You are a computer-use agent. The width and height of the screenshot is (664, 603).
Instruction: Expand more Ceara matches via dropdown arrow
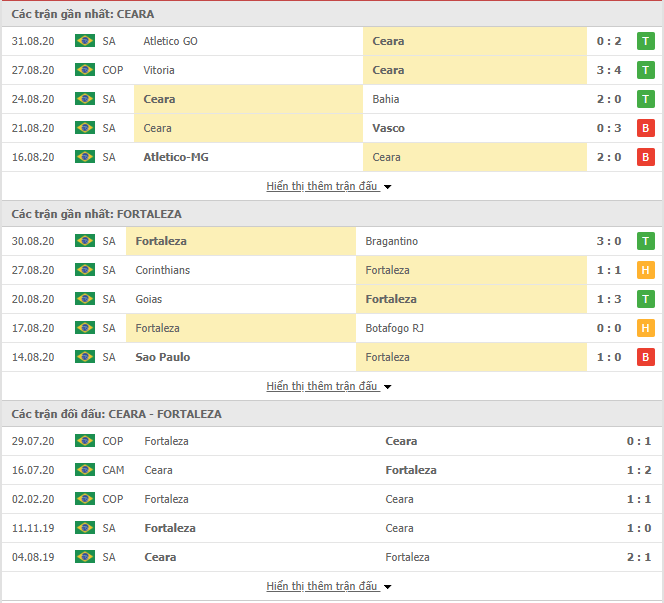coord(387,187)
